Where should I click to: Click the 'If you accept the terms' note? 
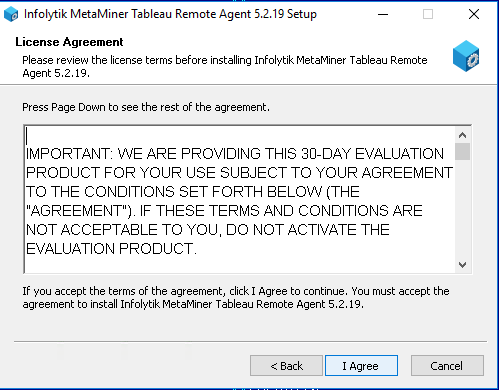click(x=236, y=297)
